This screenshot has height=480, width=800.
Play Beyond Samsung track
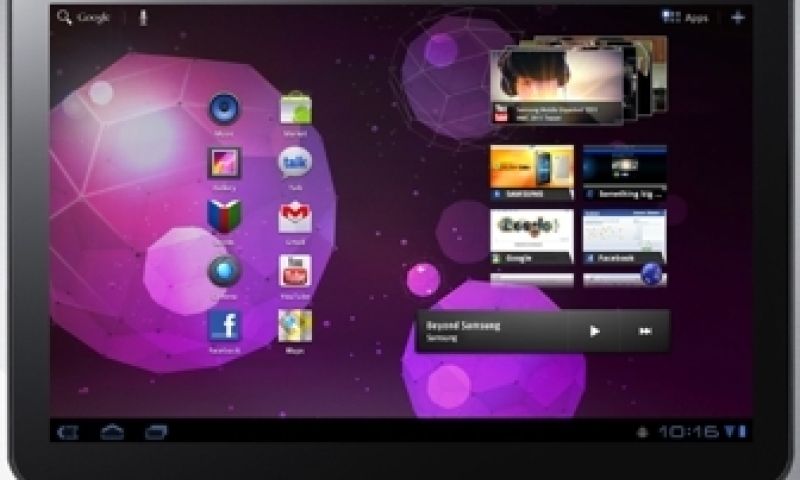[594, 332]
